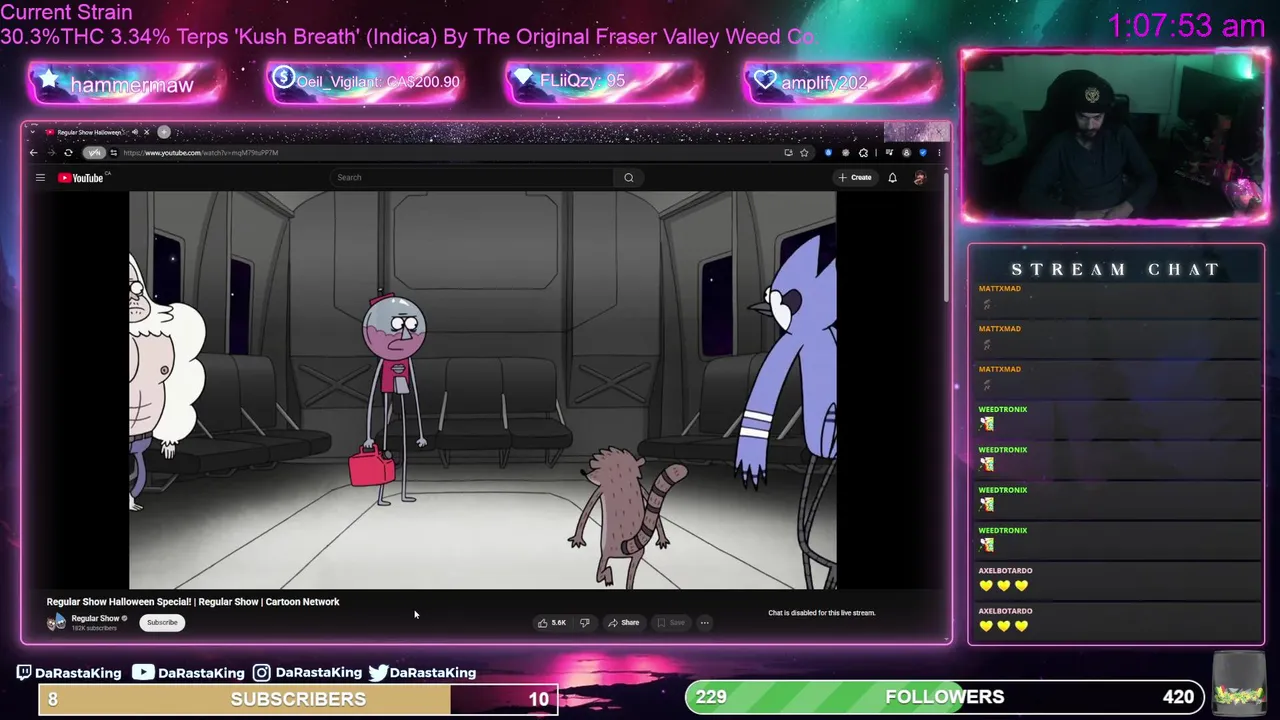
Task: Click the 1:07:53 am clock
Action: (1187, 26)
